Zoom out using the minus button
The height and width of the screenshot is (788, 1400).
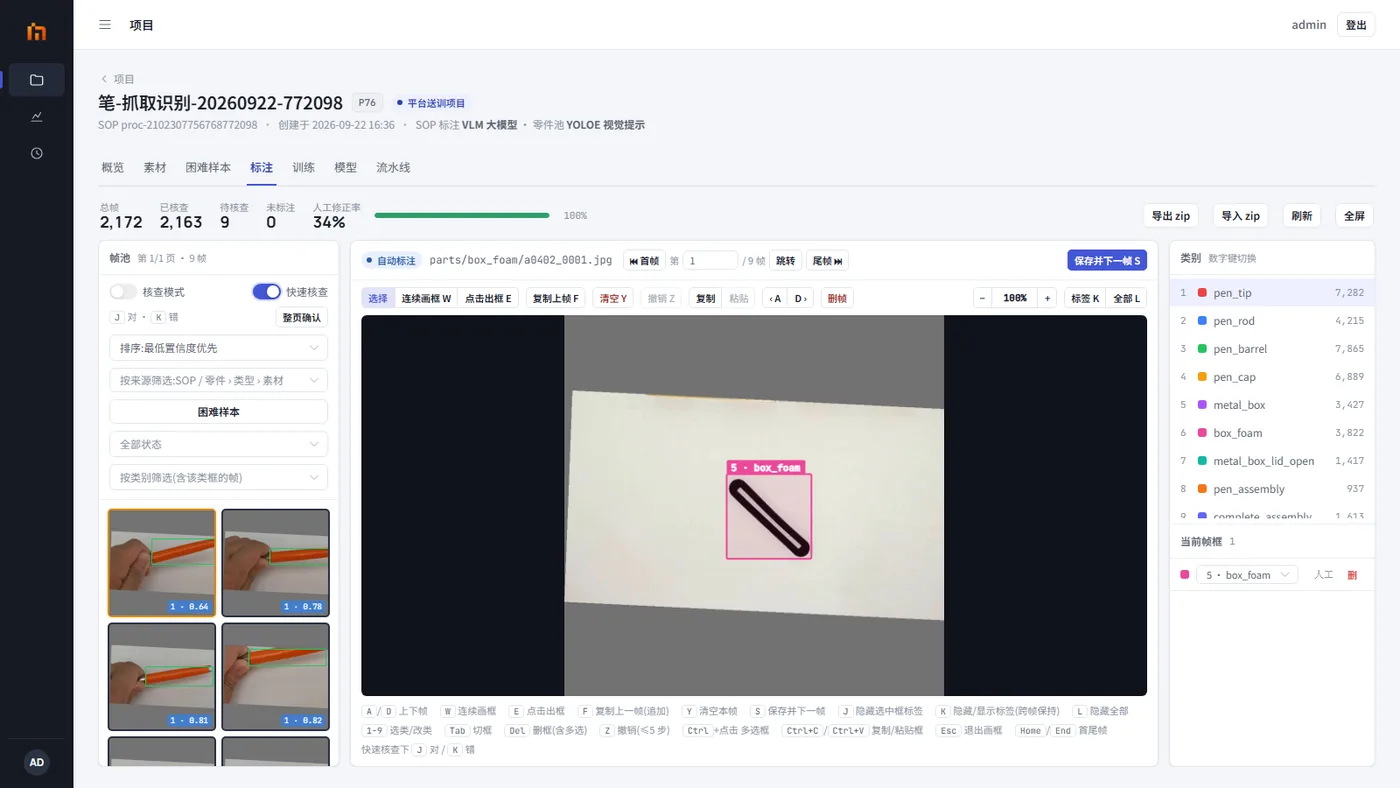pos(982,298)
